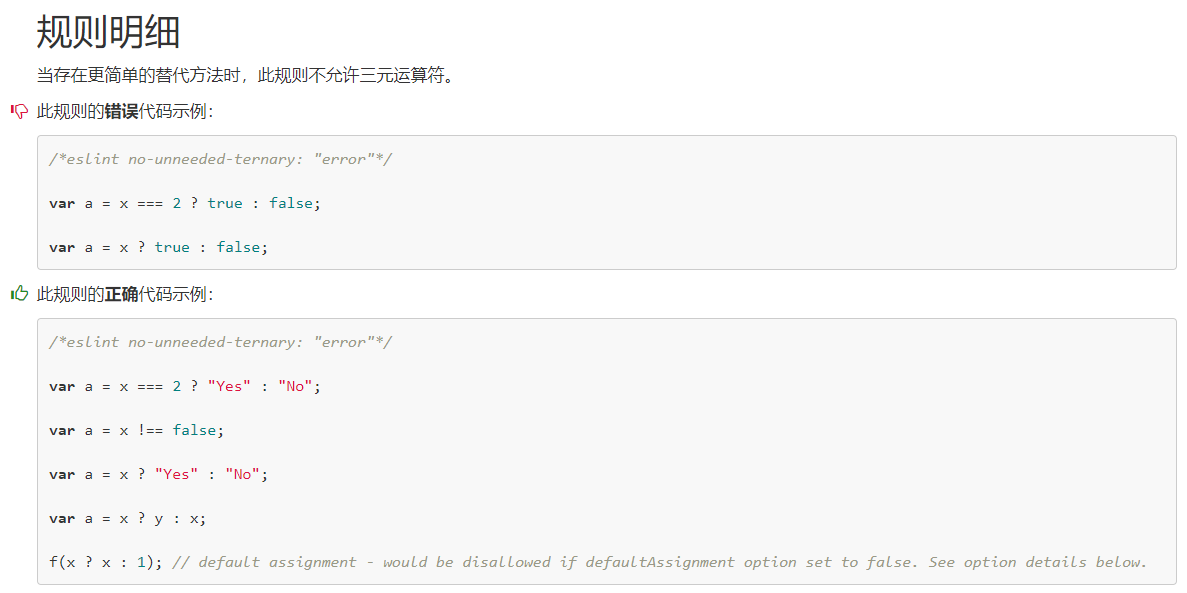Click the line var a = x ? y : x
This screenshot has height=593, width=1187.
coord(125,517)
